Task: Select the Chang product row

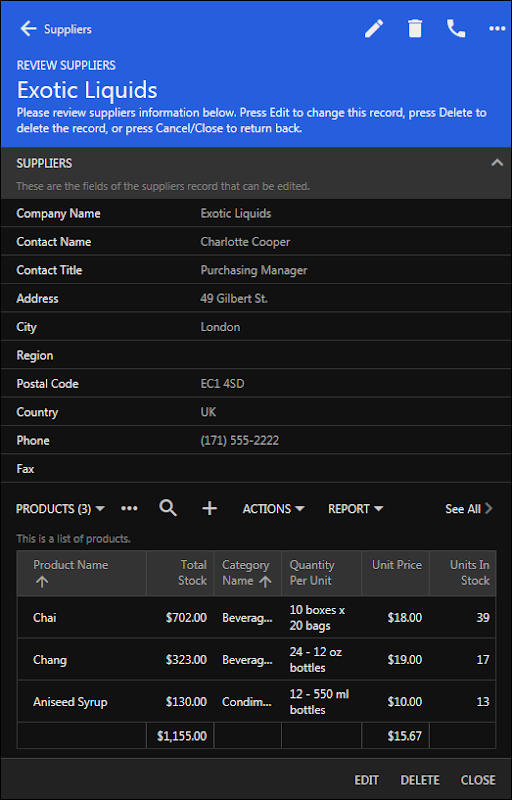Action: (256, 659)
